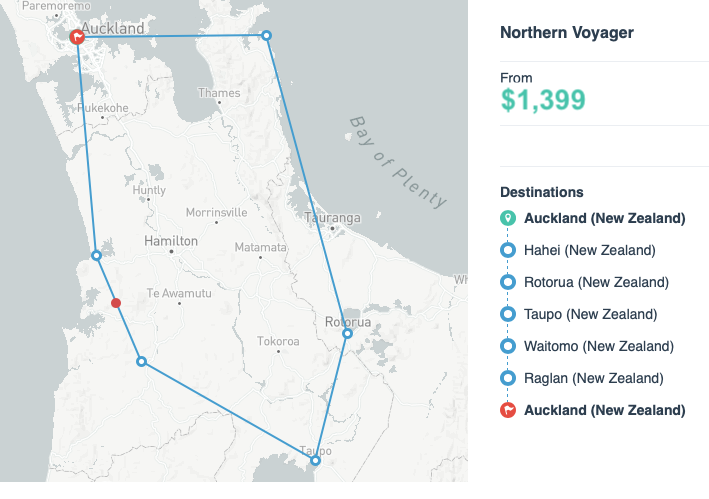Open first Auckland (New Zealand) start entry
This screenshot has width=709, height=499.
(x=605, y=218)
